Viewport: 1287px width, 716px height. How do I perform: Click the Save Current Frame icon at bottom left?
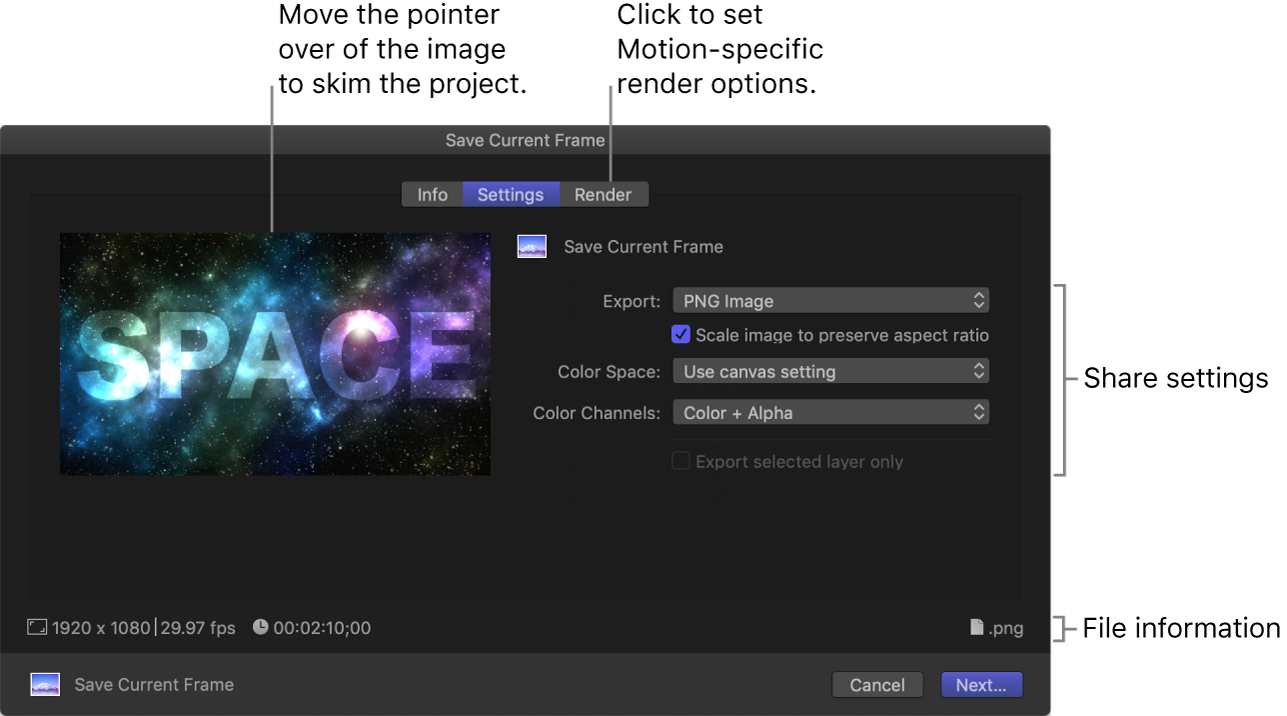click(44, 684)
